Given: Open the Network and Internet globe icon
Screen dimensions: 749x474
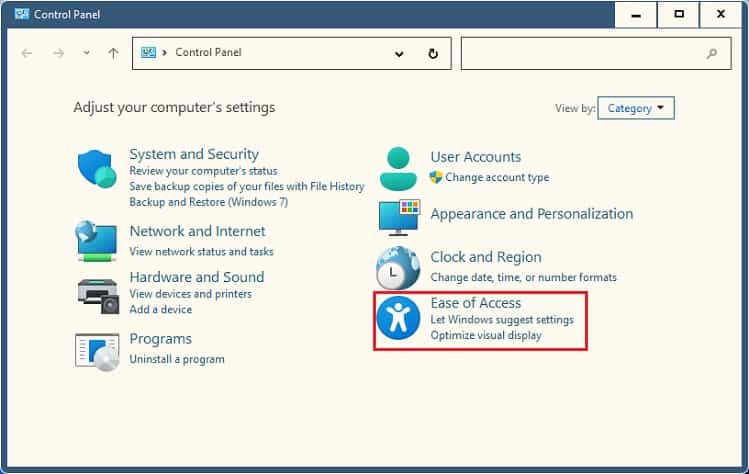Looking at the screenshot, I should click(96, 241).
